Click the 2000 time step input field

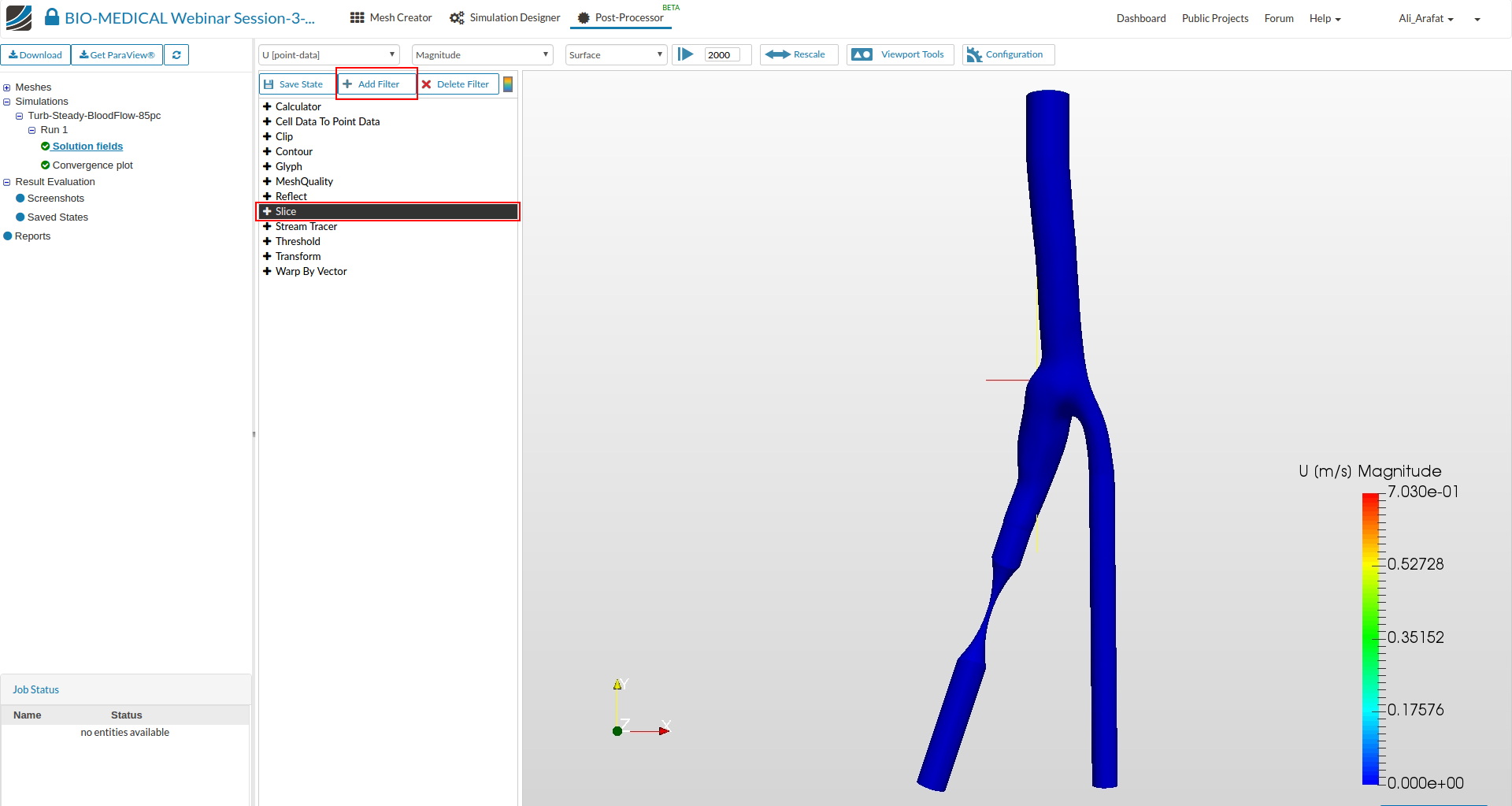click(722, 54)
